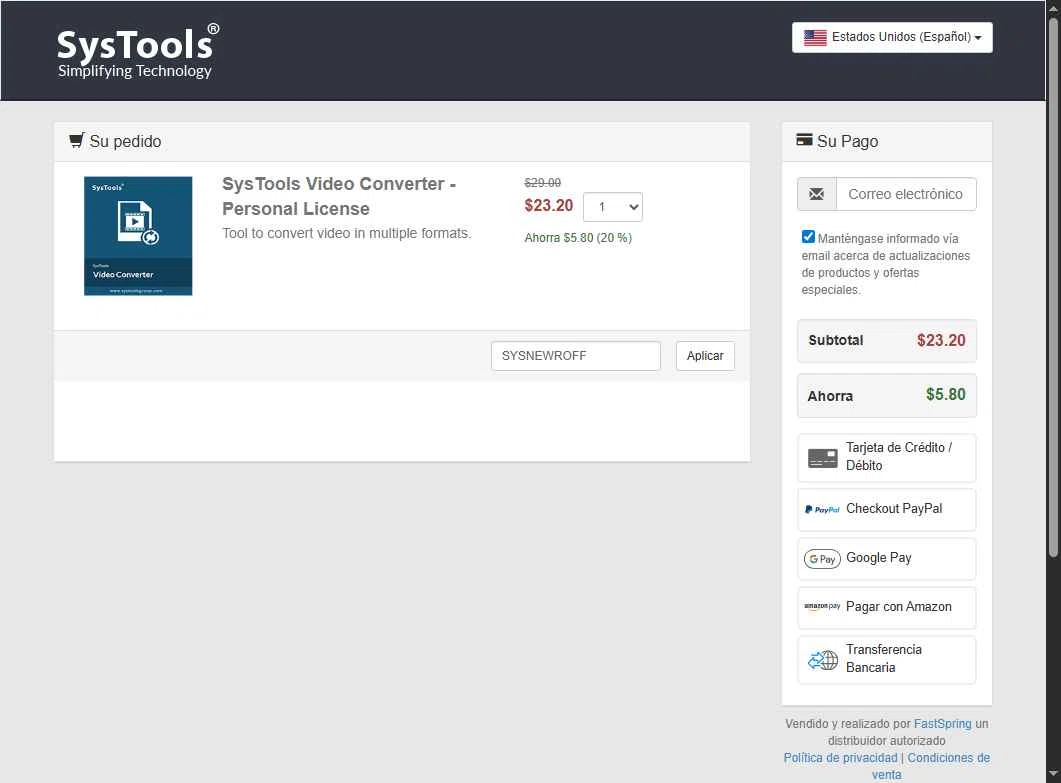This screenshot has height=783, width=1061.
Task: Choose Google Pay payment option
Action: click(886, 558)
